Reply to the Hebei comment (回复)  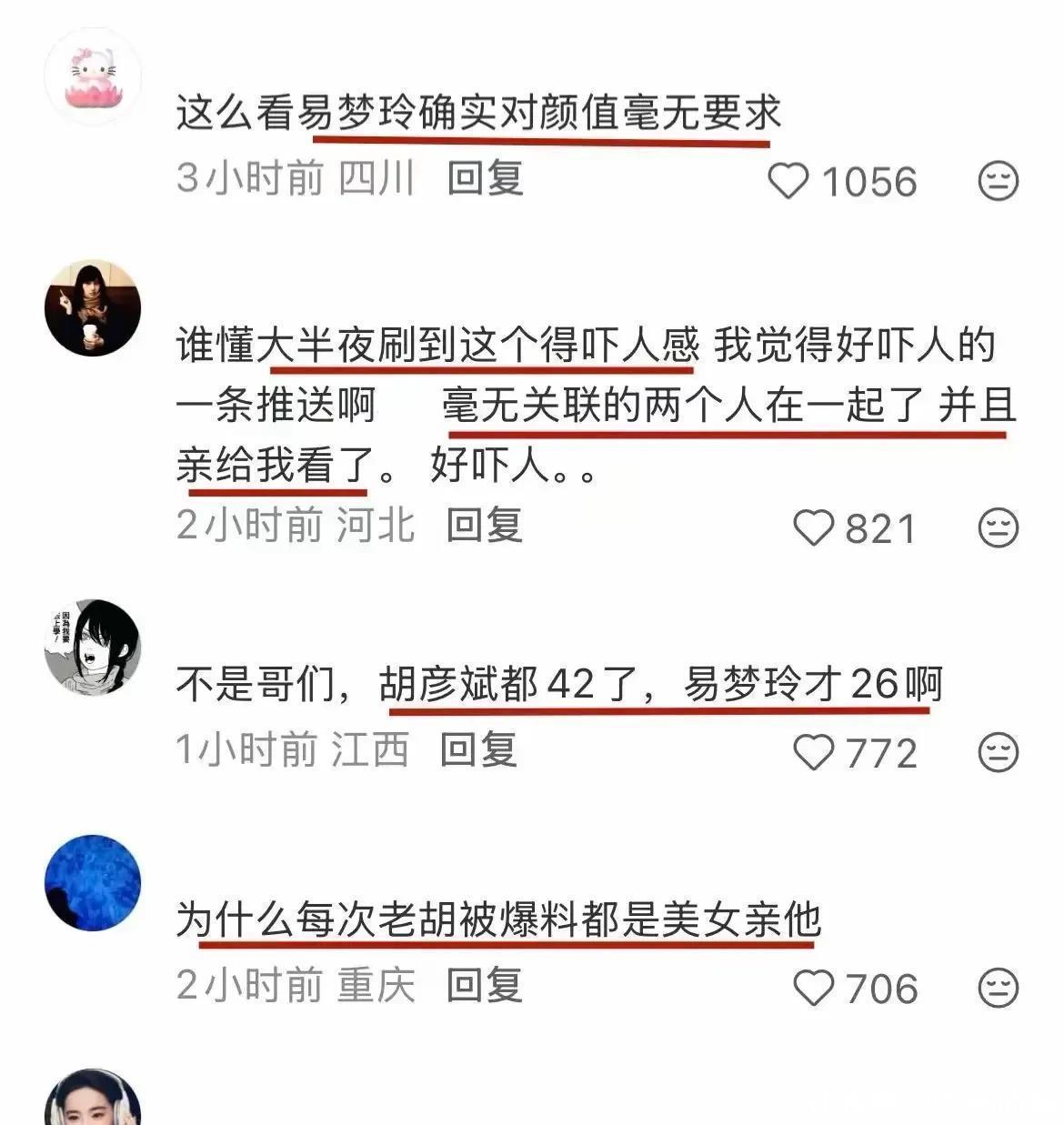(485, 525)
